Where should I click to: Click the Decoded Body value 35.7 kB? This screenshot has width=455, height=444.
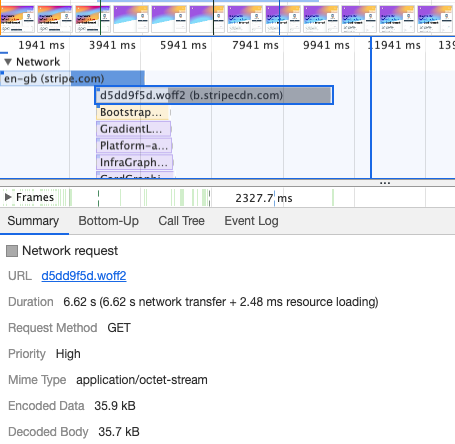[x=119, y=432]
